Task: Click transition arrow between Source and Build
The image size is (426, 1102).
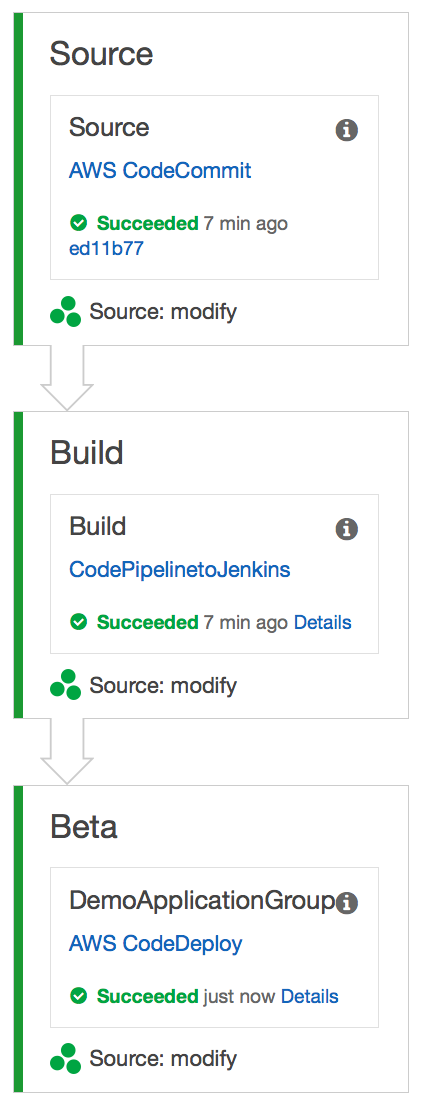Action: [67, 378]
